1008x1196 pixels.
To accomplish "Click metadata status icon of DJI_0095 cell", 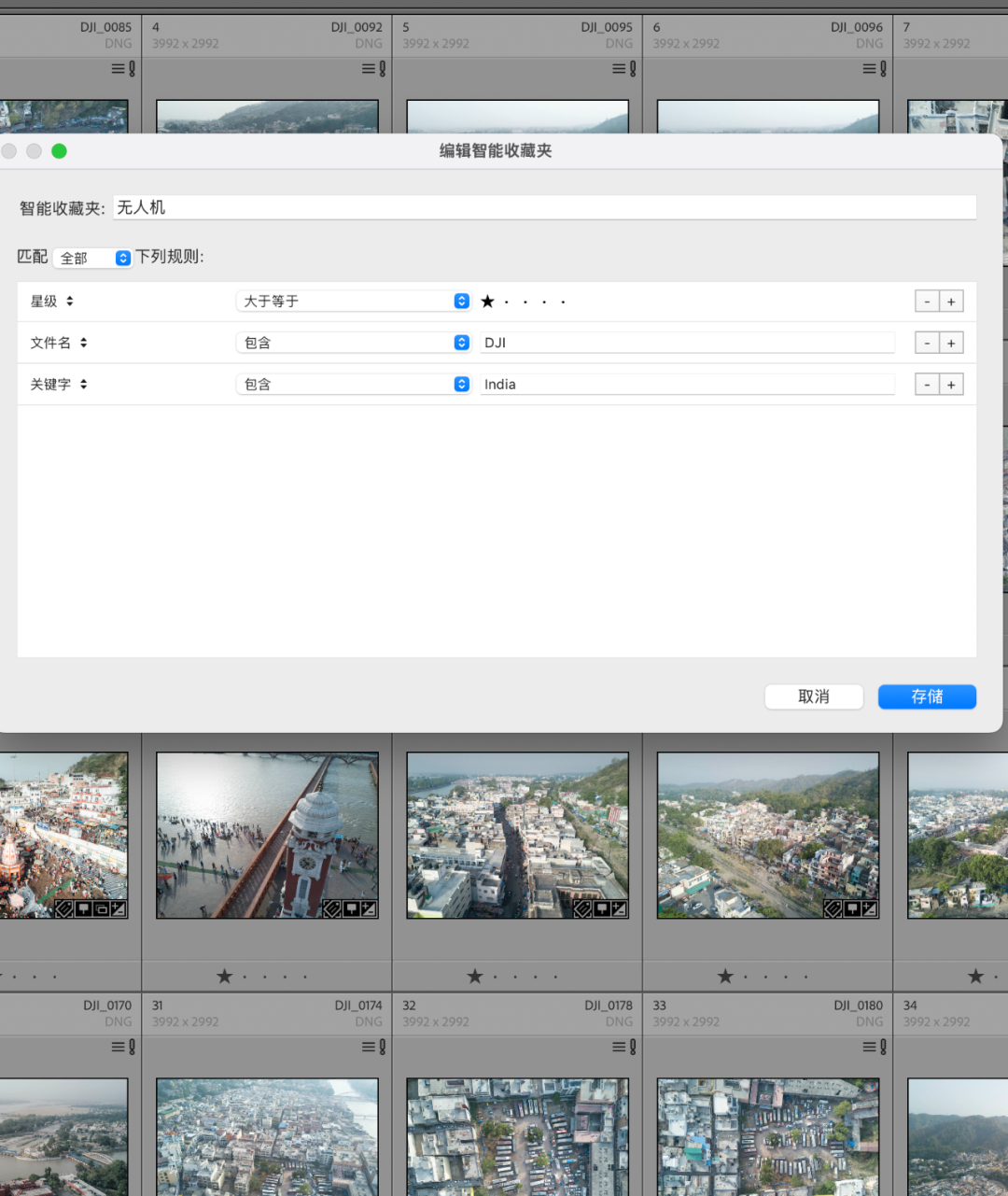I will 623,68.
